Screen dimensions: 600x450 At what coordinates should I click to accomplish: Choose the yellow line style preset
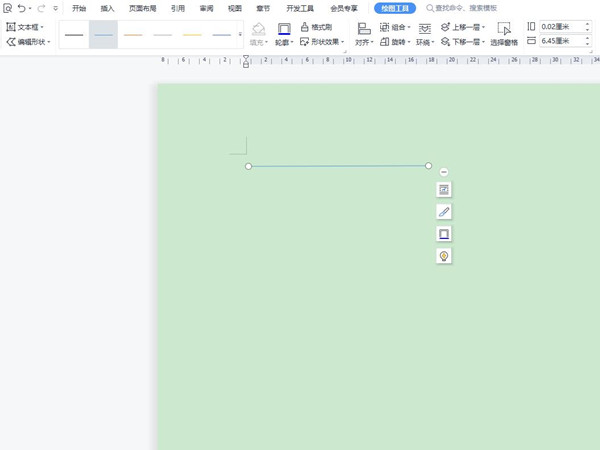click(192, 35)
